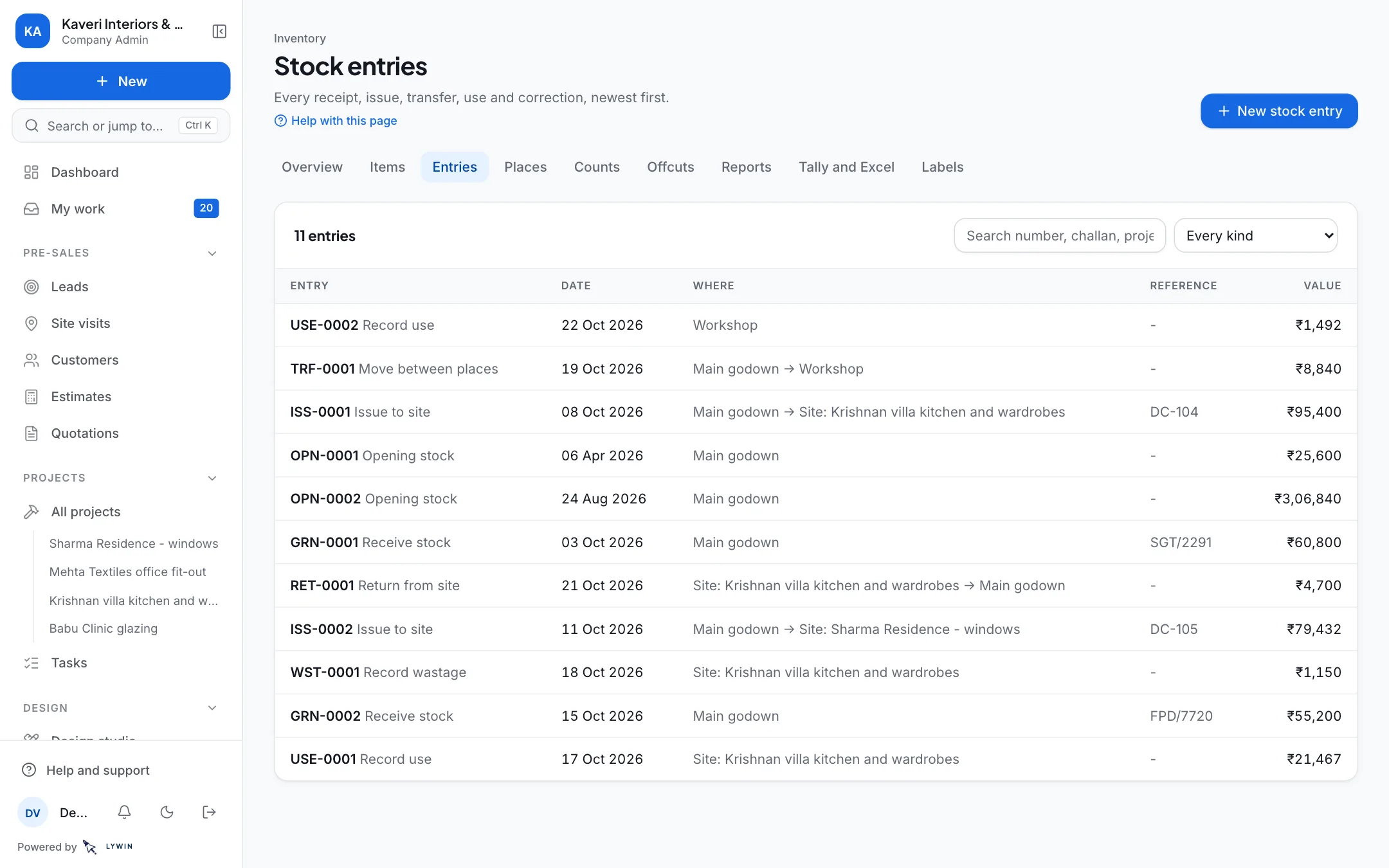
Task: Click the log out icon
Action: click(209, 812)
